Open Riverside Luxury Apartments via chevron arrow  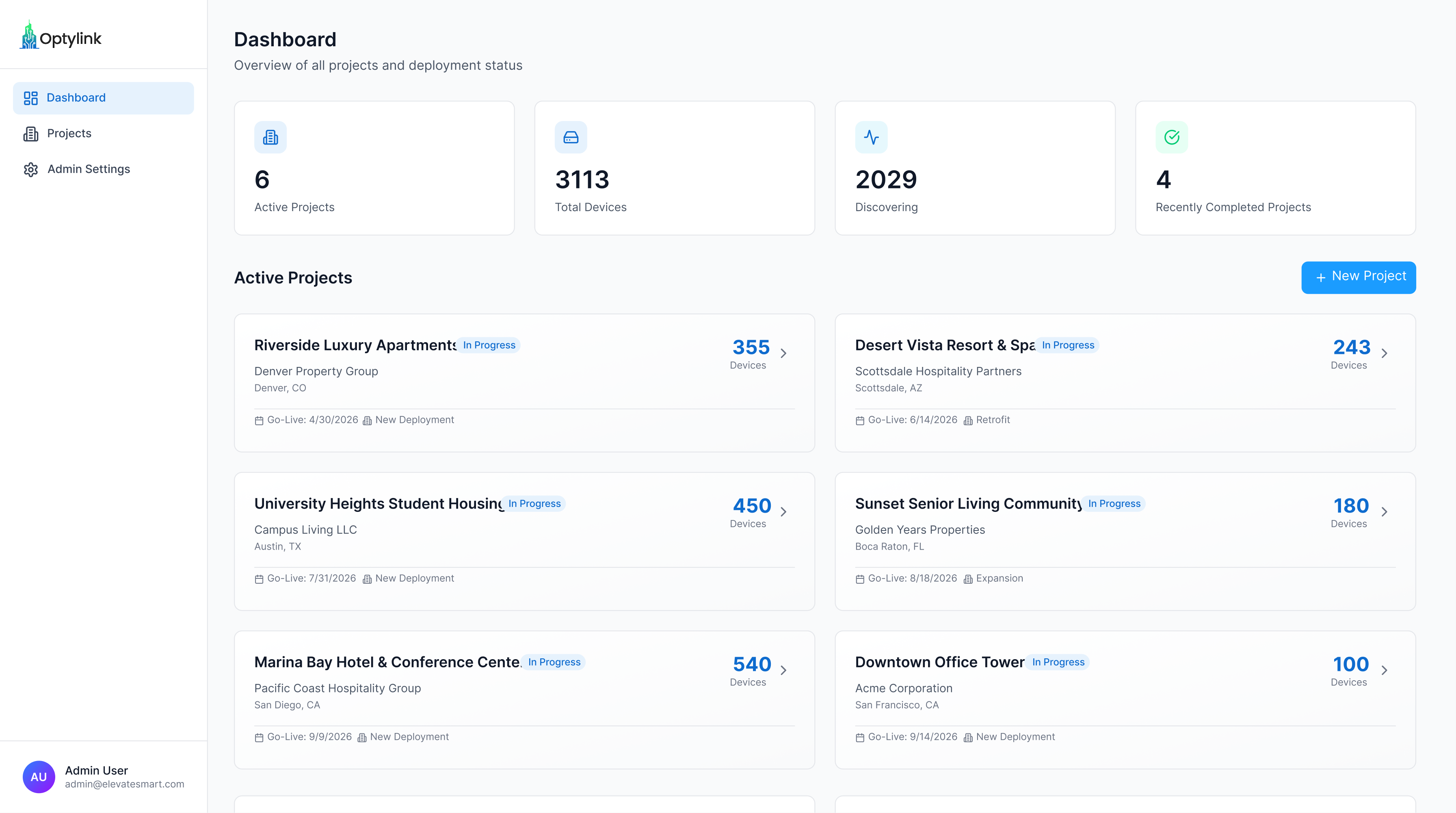(x=783, y=353)
